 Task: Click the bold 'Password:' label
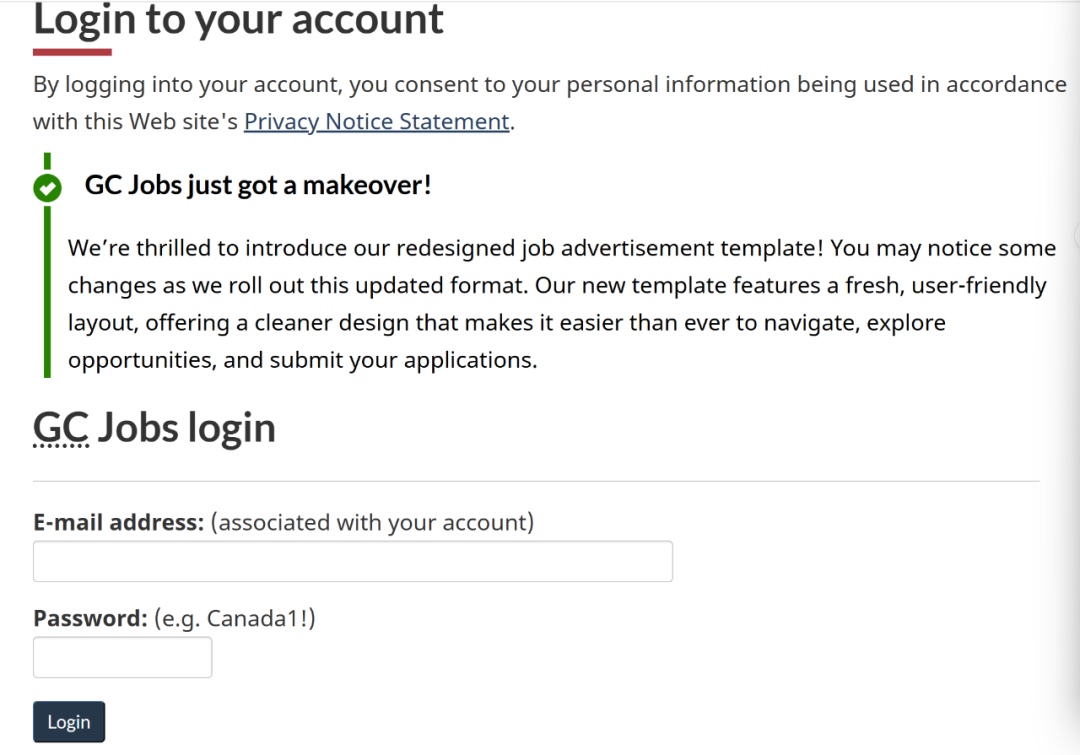tap(90, 618)
